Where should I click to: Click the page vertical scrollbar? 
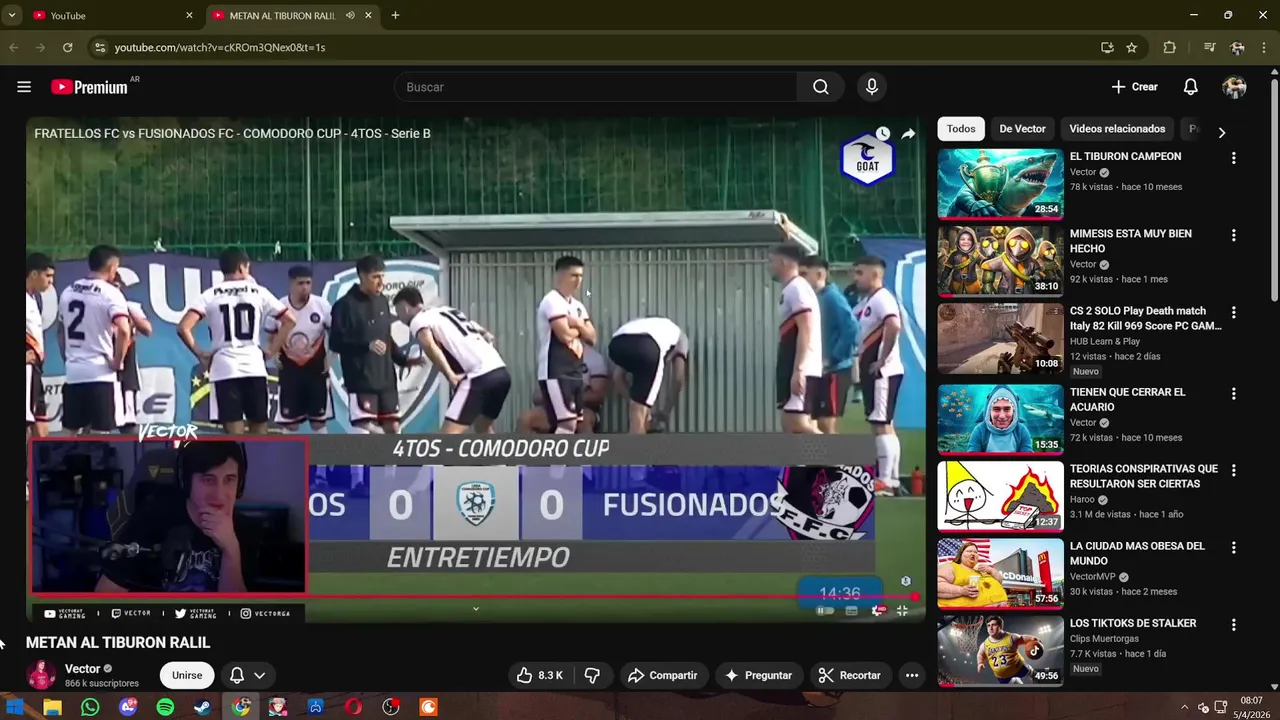[1274, 190]
